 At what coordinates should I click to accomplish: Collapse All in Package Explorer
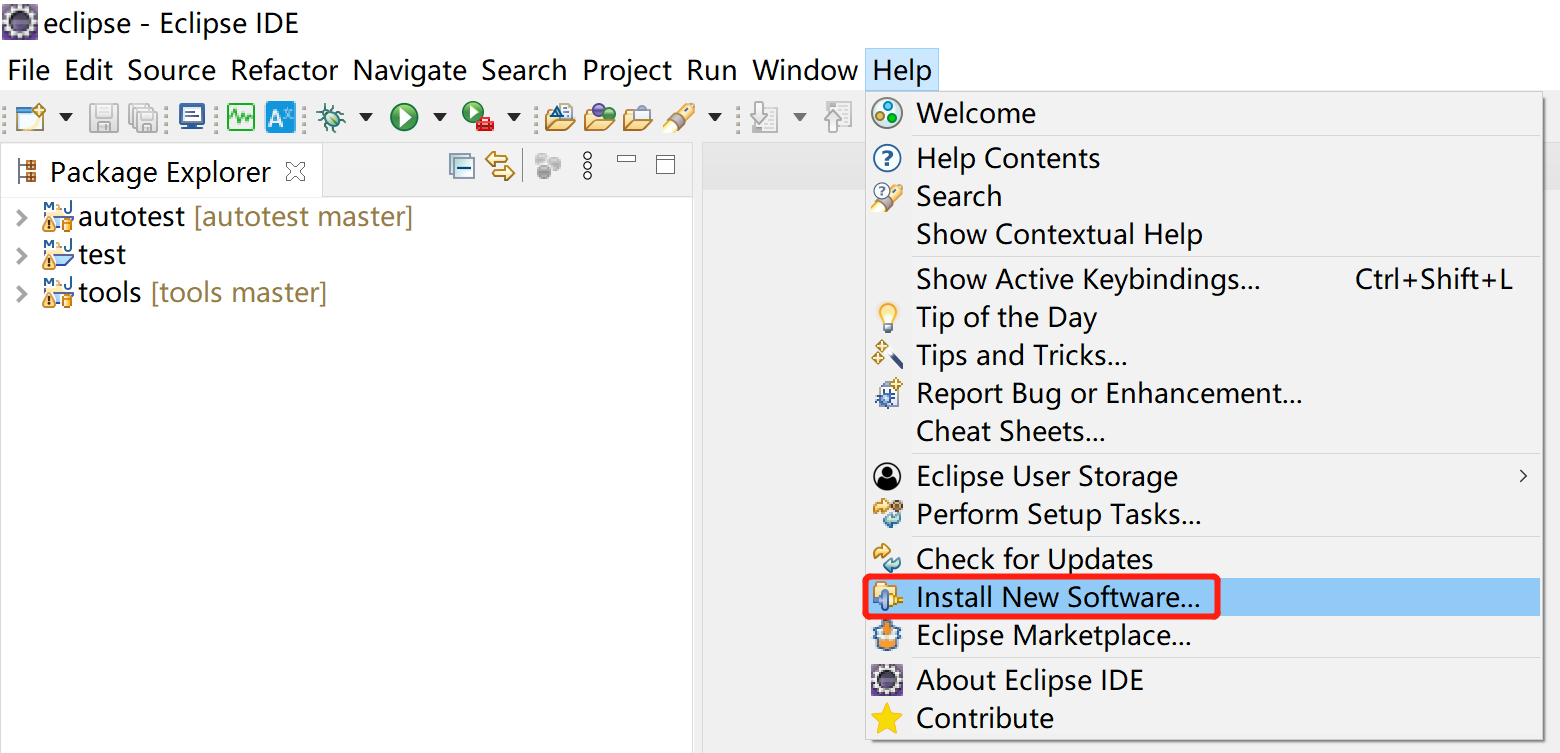(462, 165)
